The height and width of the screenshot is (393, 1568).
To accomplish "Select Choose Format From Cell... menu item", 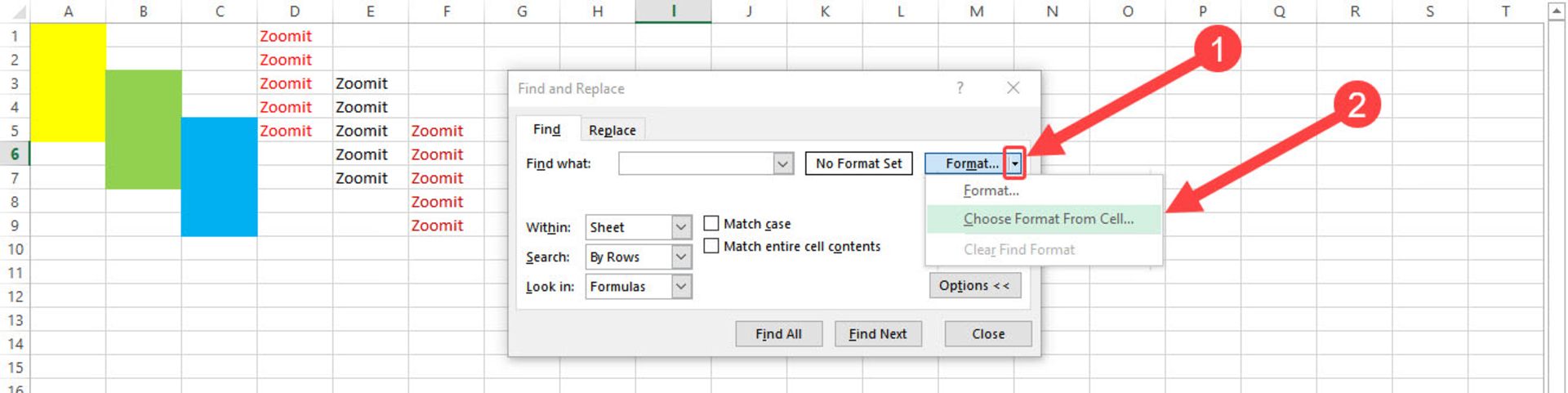I will 1044,219.
